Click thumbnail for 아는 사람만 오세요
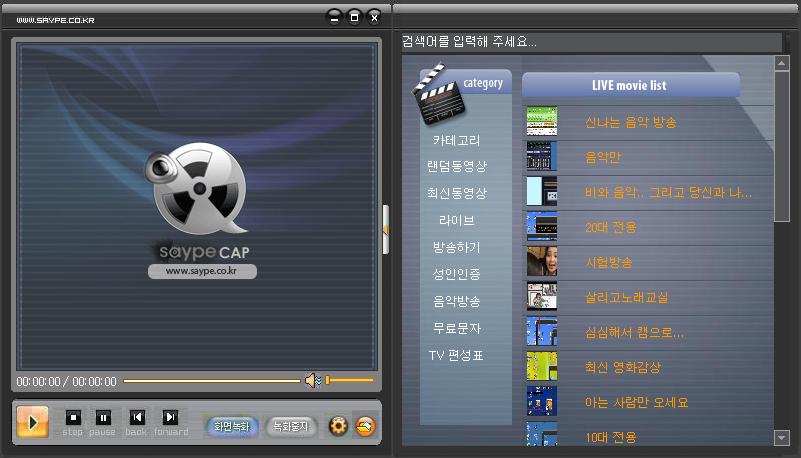 (541, 401)
